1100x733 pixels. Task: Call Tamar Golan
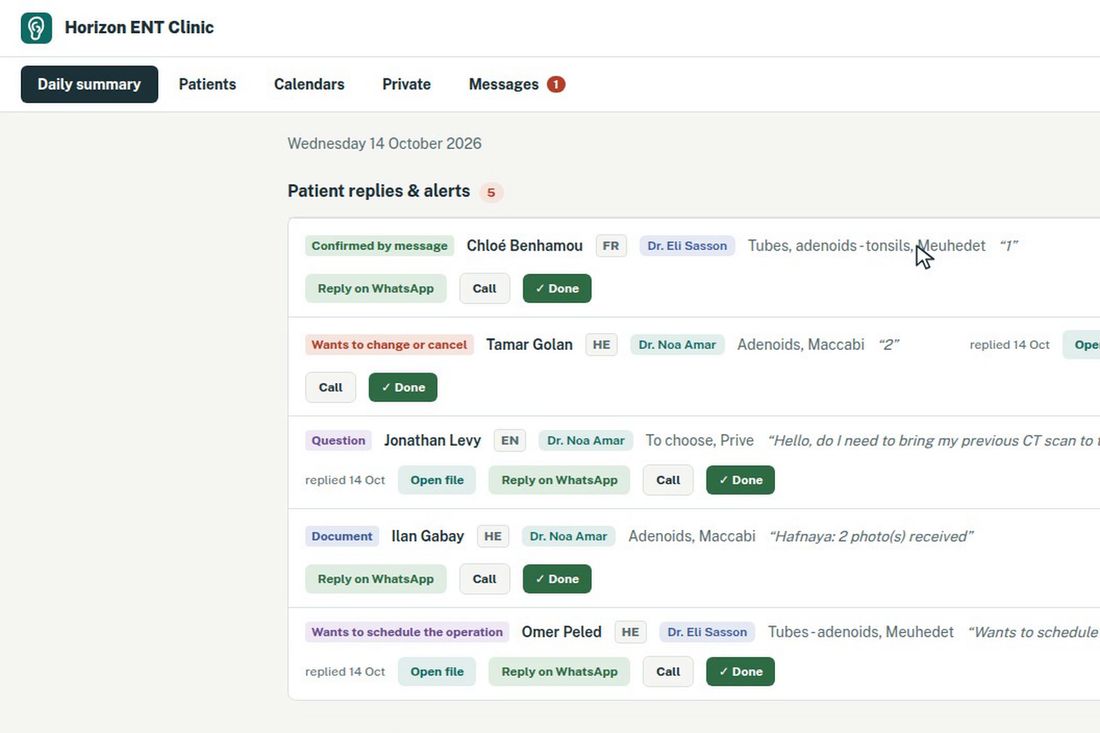[x=330, y=387]
